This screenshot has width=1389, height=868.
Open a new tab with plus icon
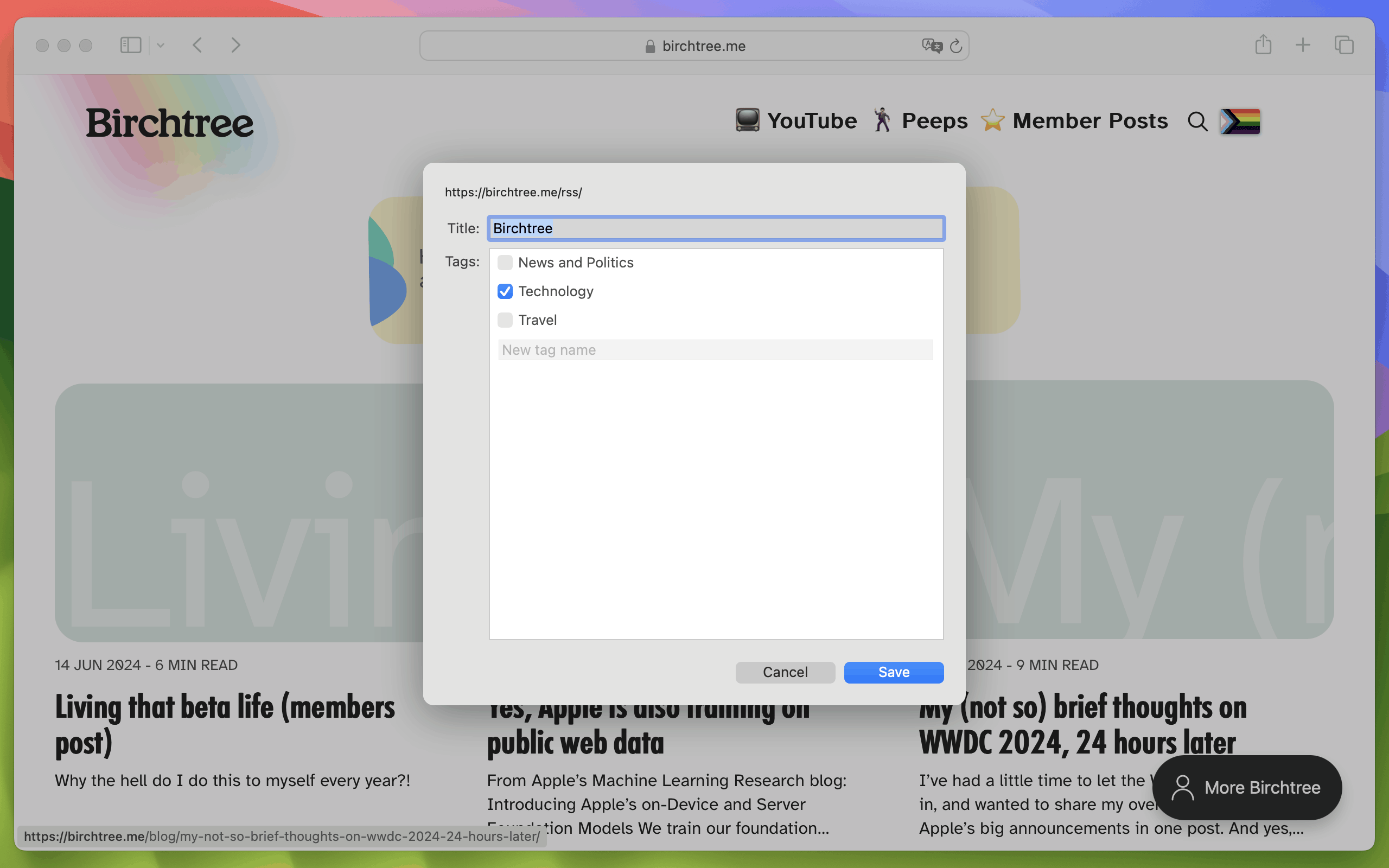(x=1303, y=45)
